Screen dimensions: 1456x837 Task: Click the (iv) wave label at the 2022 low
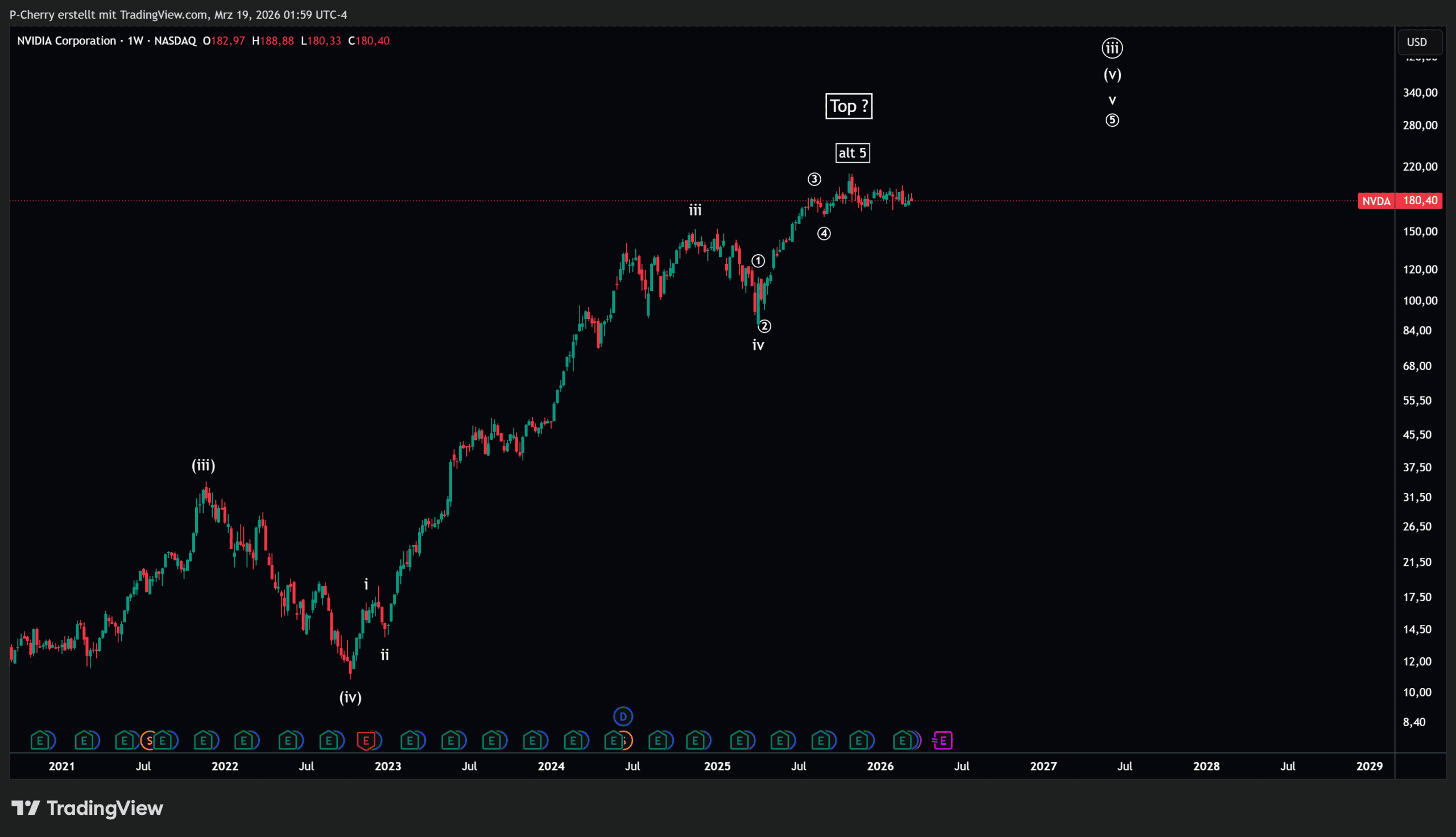pyautogui.click(x=350, y=697)
